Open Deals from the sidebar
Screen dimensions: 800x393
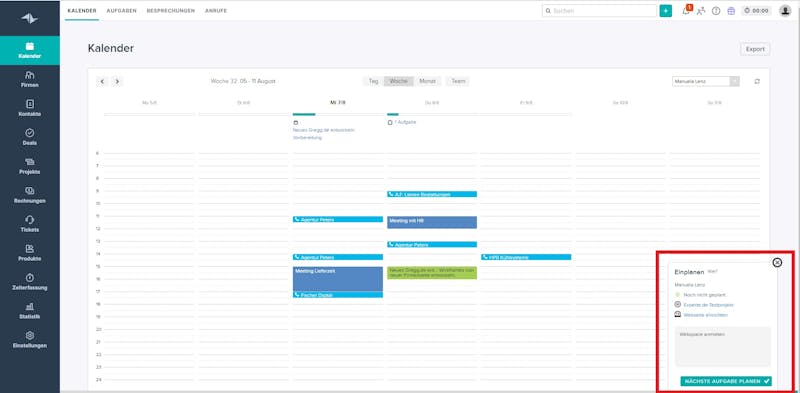(x=30, y=137)
